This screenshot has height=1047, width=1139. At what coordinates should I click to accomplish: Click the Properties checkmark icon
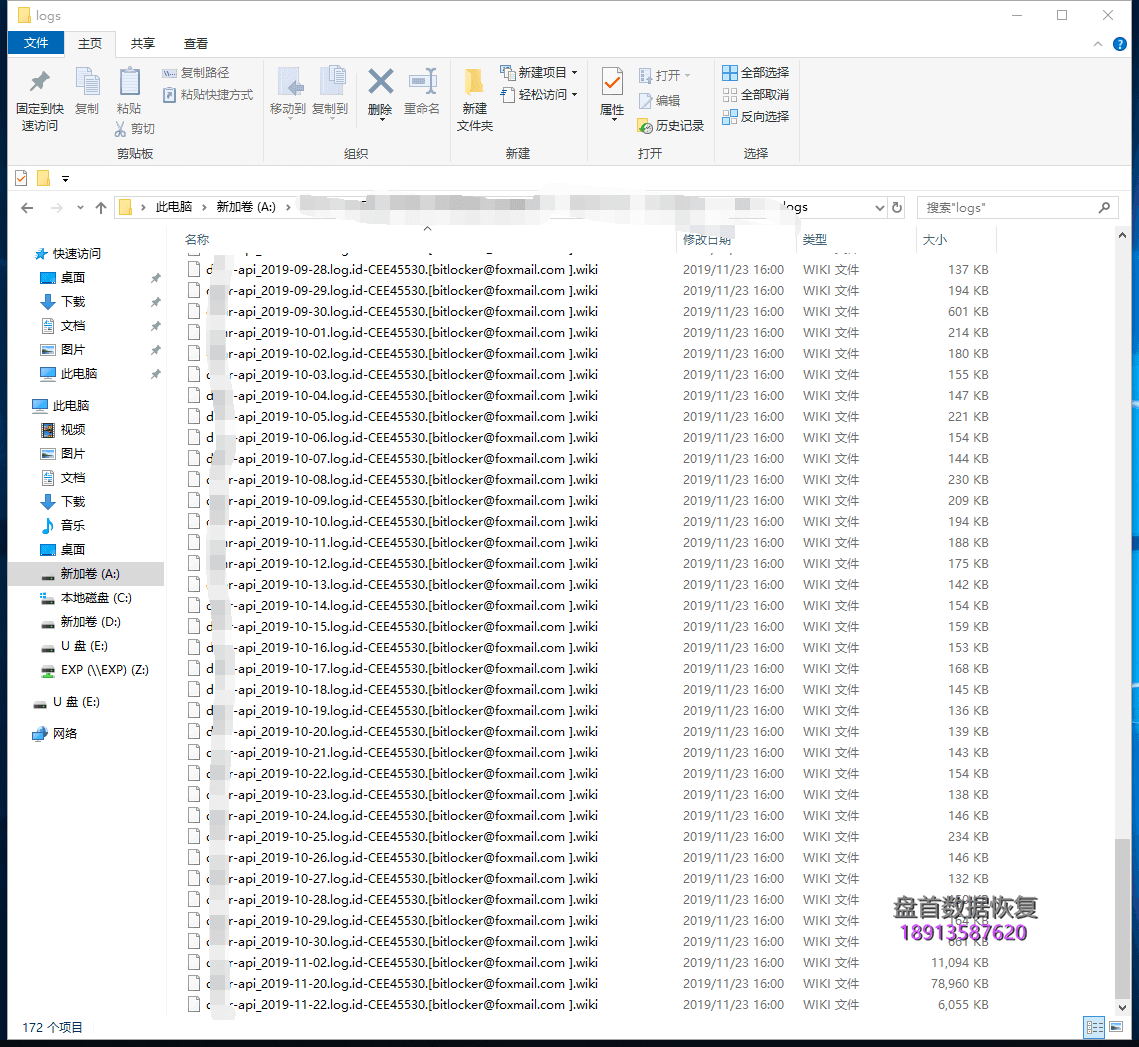point(612,81)
